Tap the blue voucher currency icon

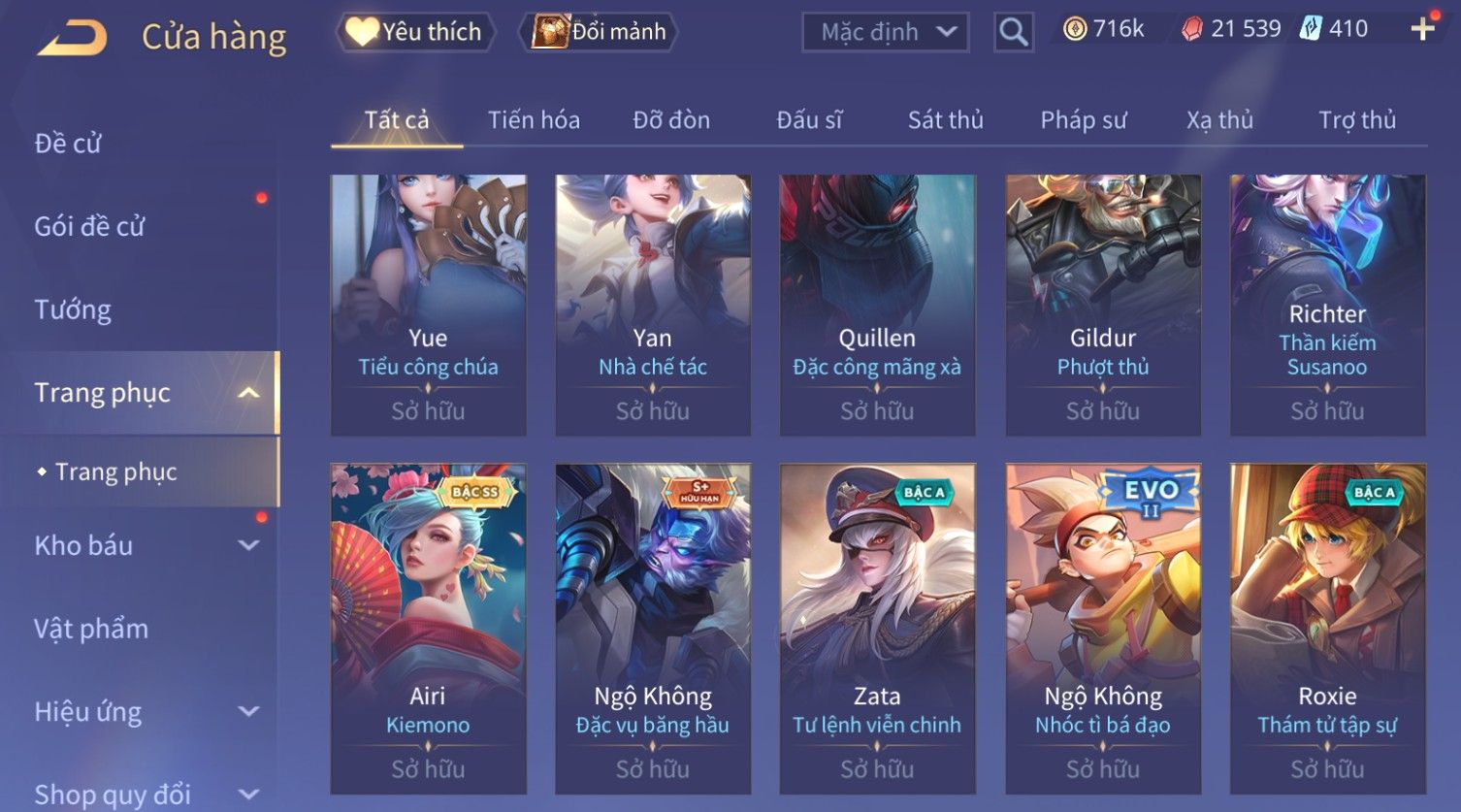tap(1311, 28)
